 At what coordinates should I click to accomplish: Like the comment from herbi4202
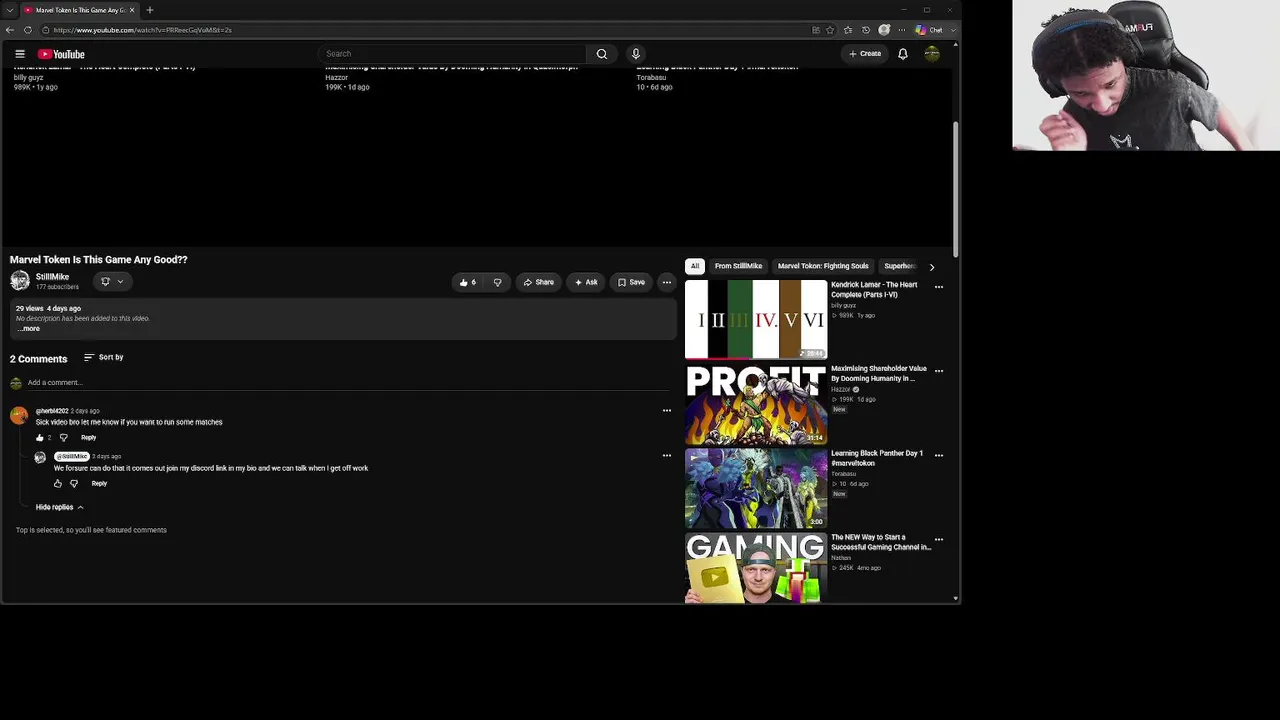pyautogui.click(x=40, y=438)
